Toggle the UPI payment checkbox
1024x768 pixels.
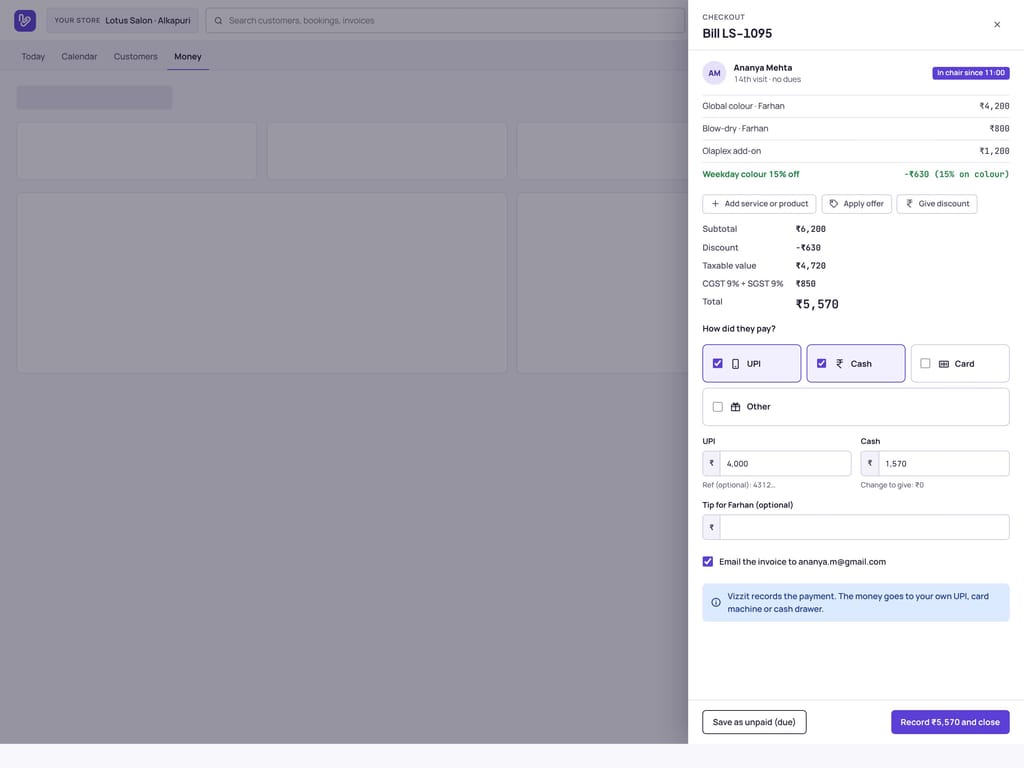pyautogui.click(x=717, y=363)
